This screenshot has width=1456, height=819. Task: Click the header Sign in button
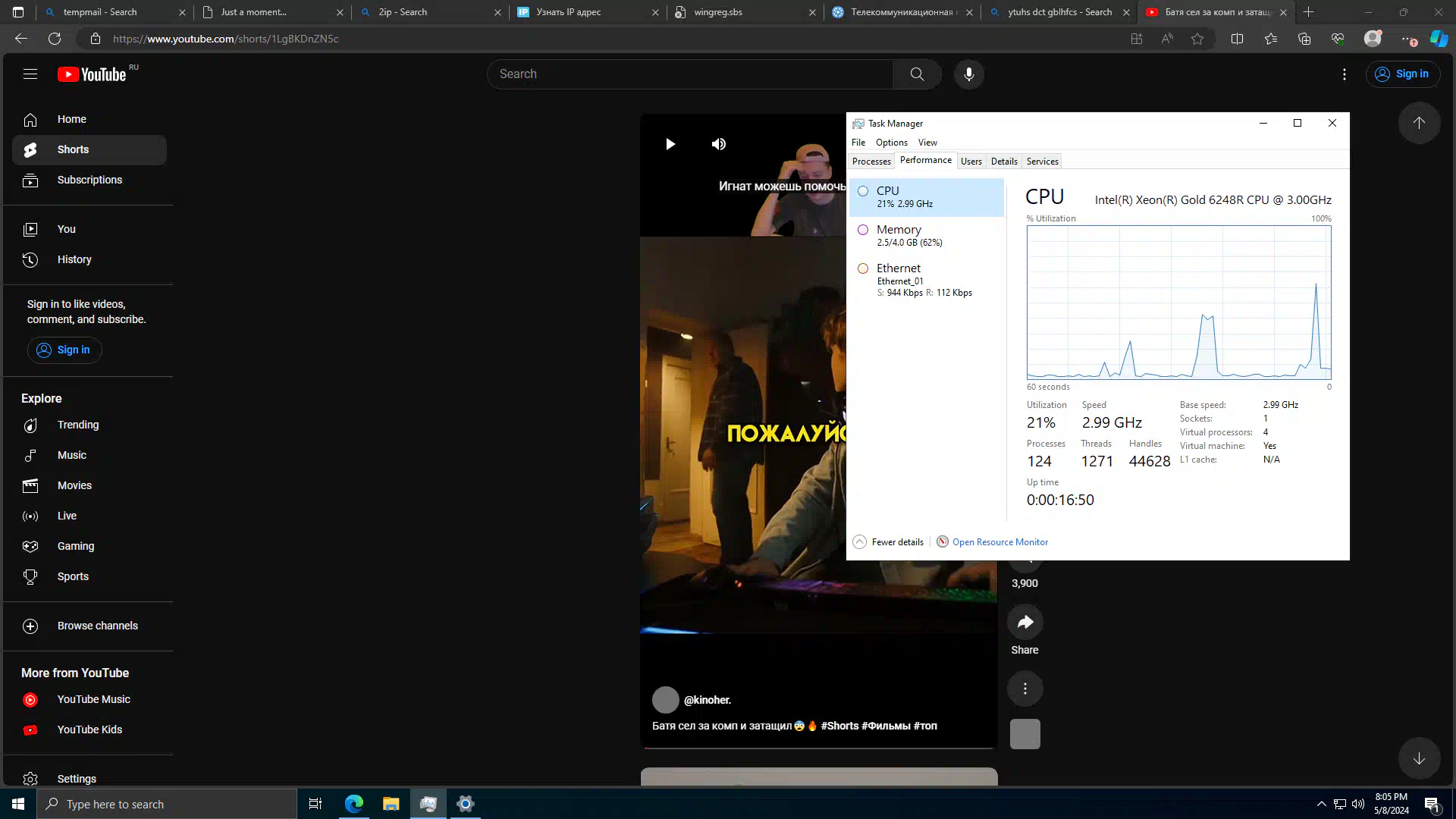click(1402, 74)
